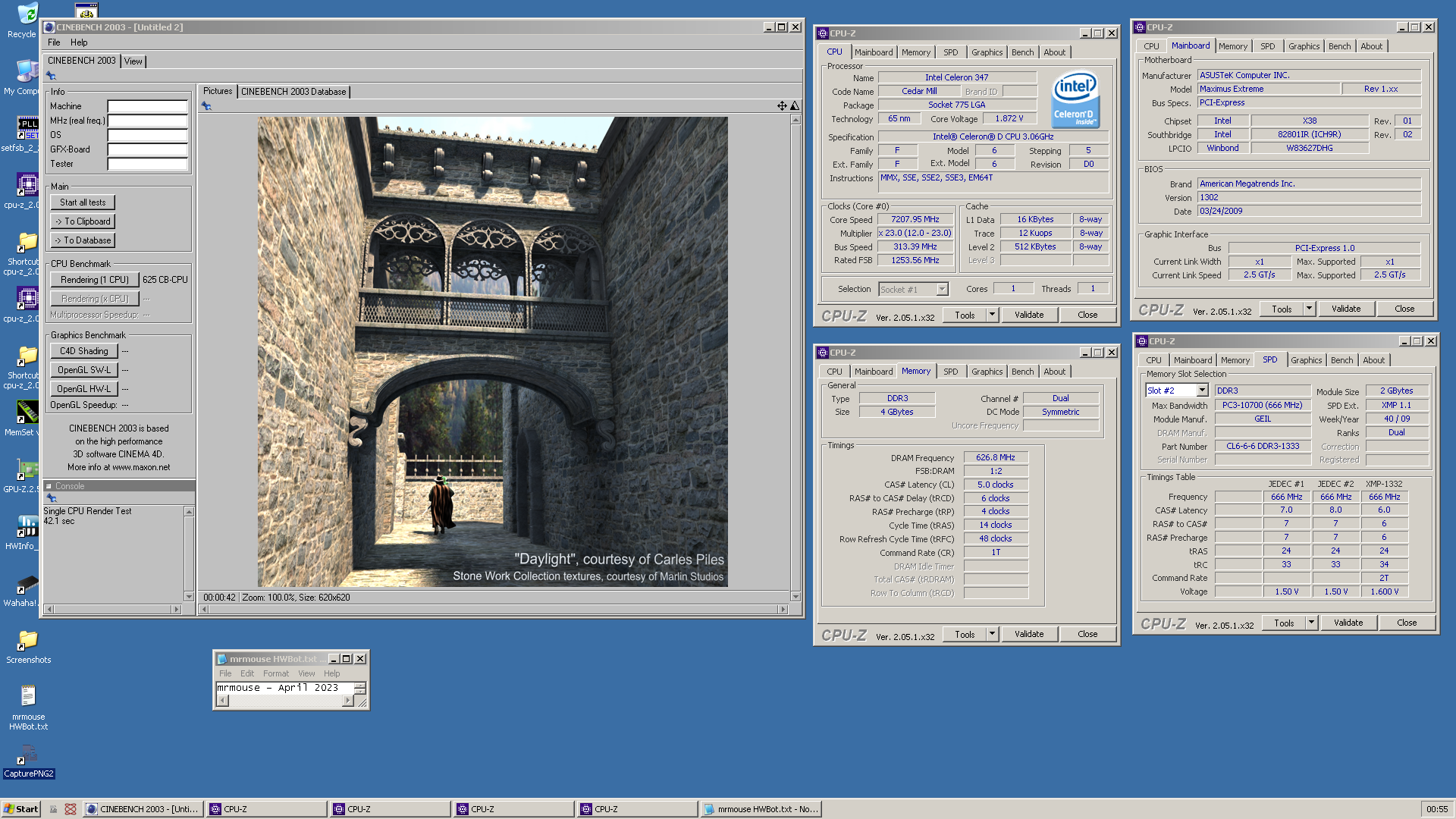This screenshot has height=819, width=1456.
Task: Open the Help menu in CINEBENCH
Action: coord(79,42)
